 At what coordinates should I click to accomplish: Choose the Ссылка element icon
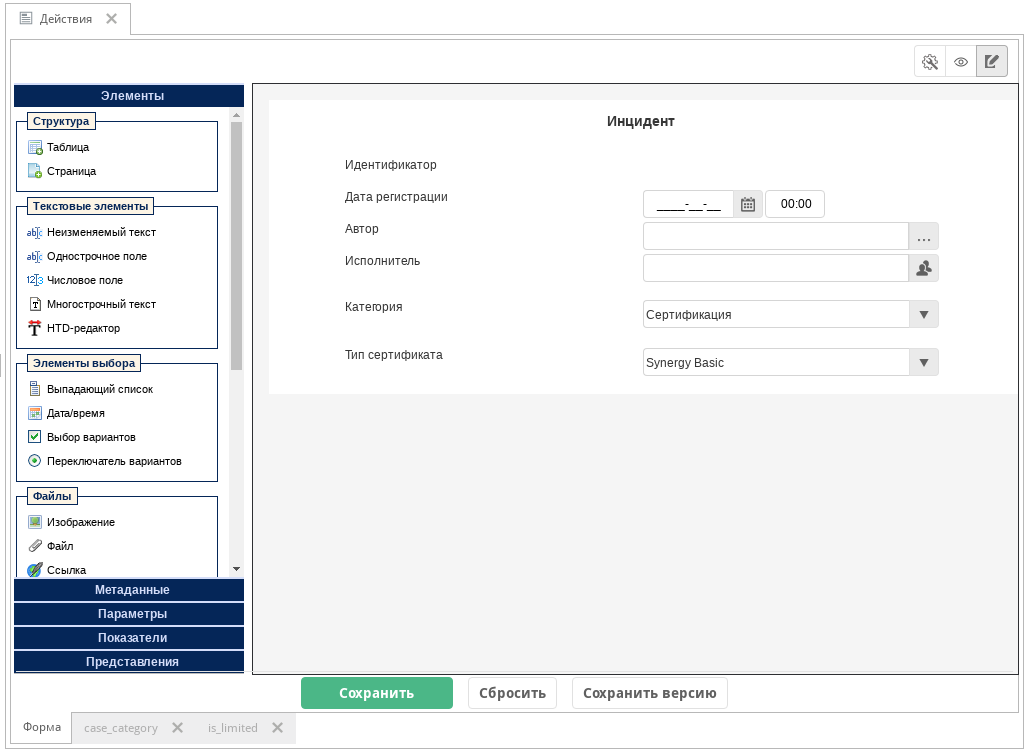[35, 570]
